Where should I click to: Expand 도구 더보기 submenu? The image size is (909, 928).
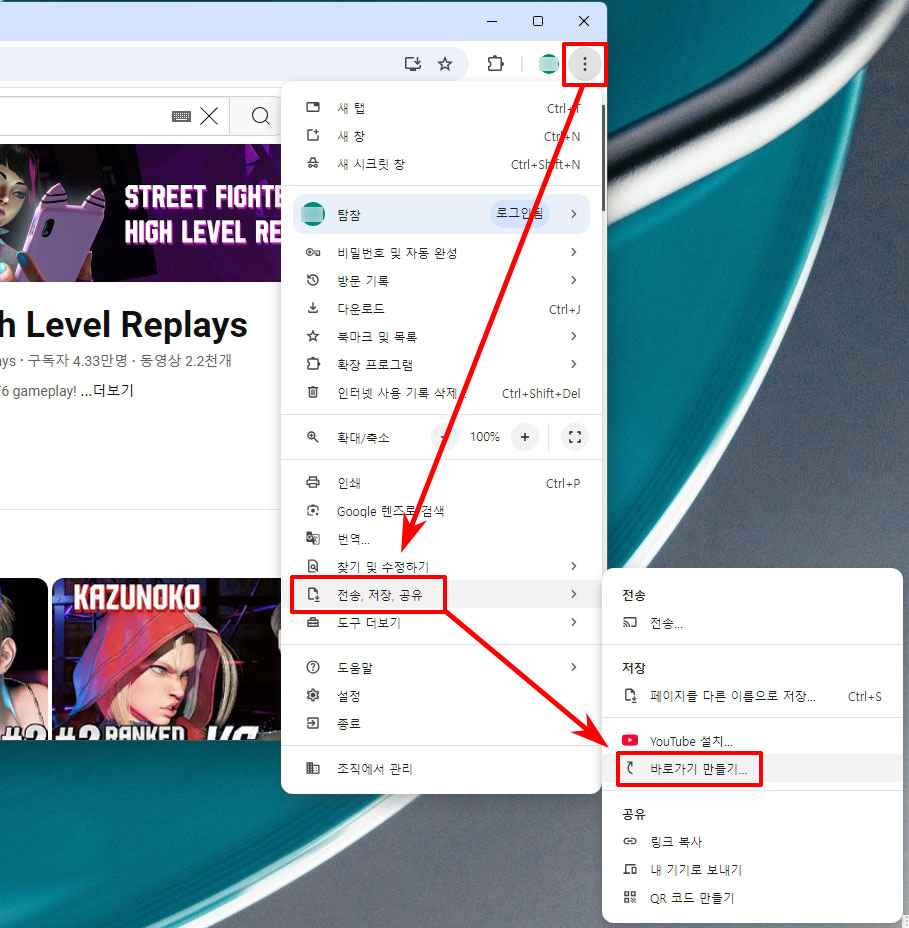click(x=442, y=622)
